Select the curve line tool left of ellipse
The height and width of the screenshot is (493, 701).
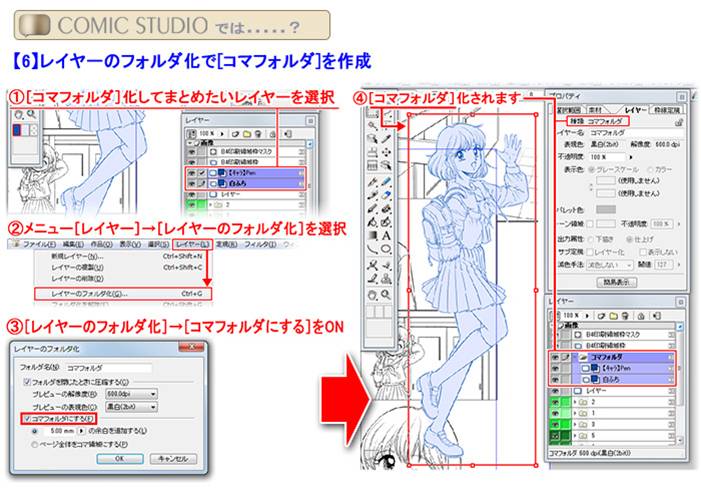[372, 249]
